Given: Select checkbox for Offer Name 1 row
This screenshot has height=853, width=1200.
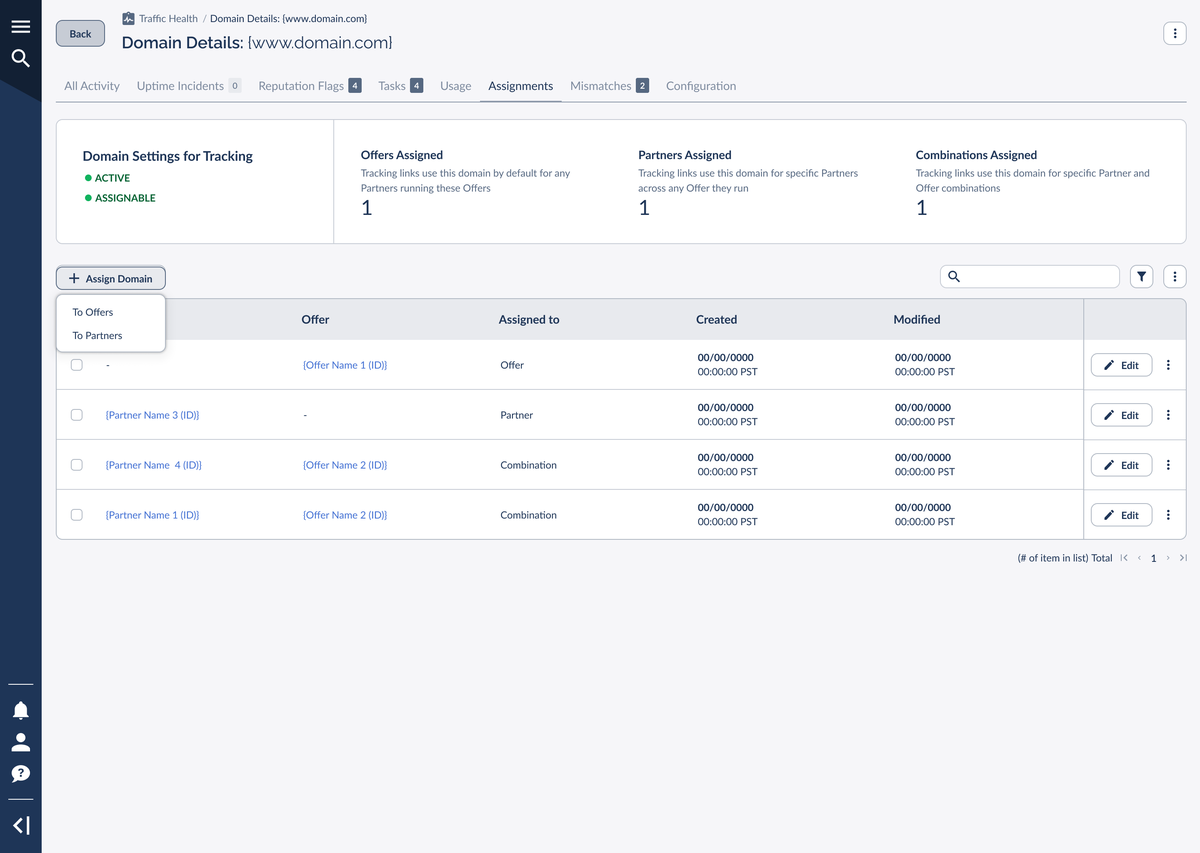Looking at the screenshot, I should point(77,365).
